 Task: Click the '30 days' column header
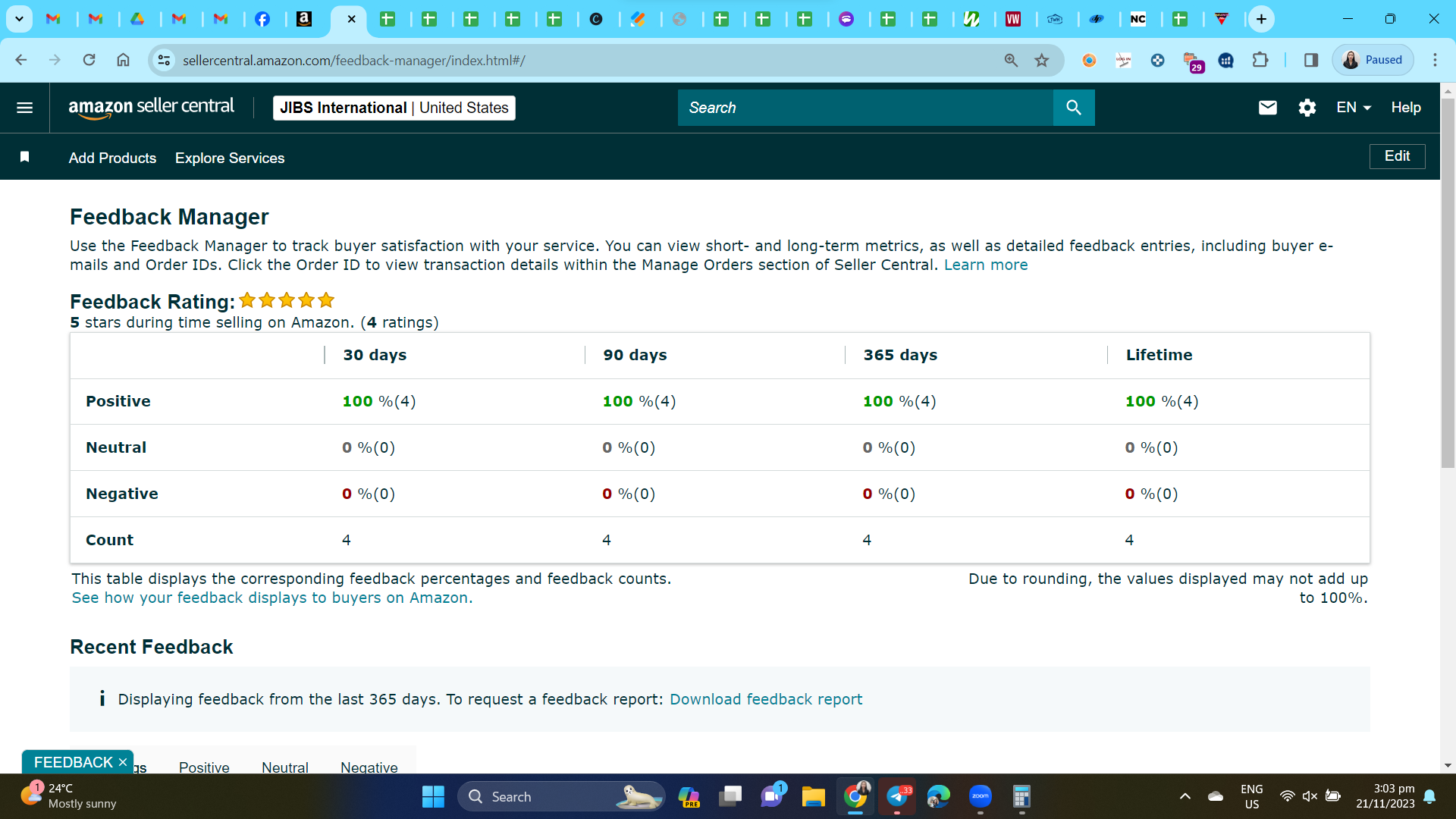point(375,355)
